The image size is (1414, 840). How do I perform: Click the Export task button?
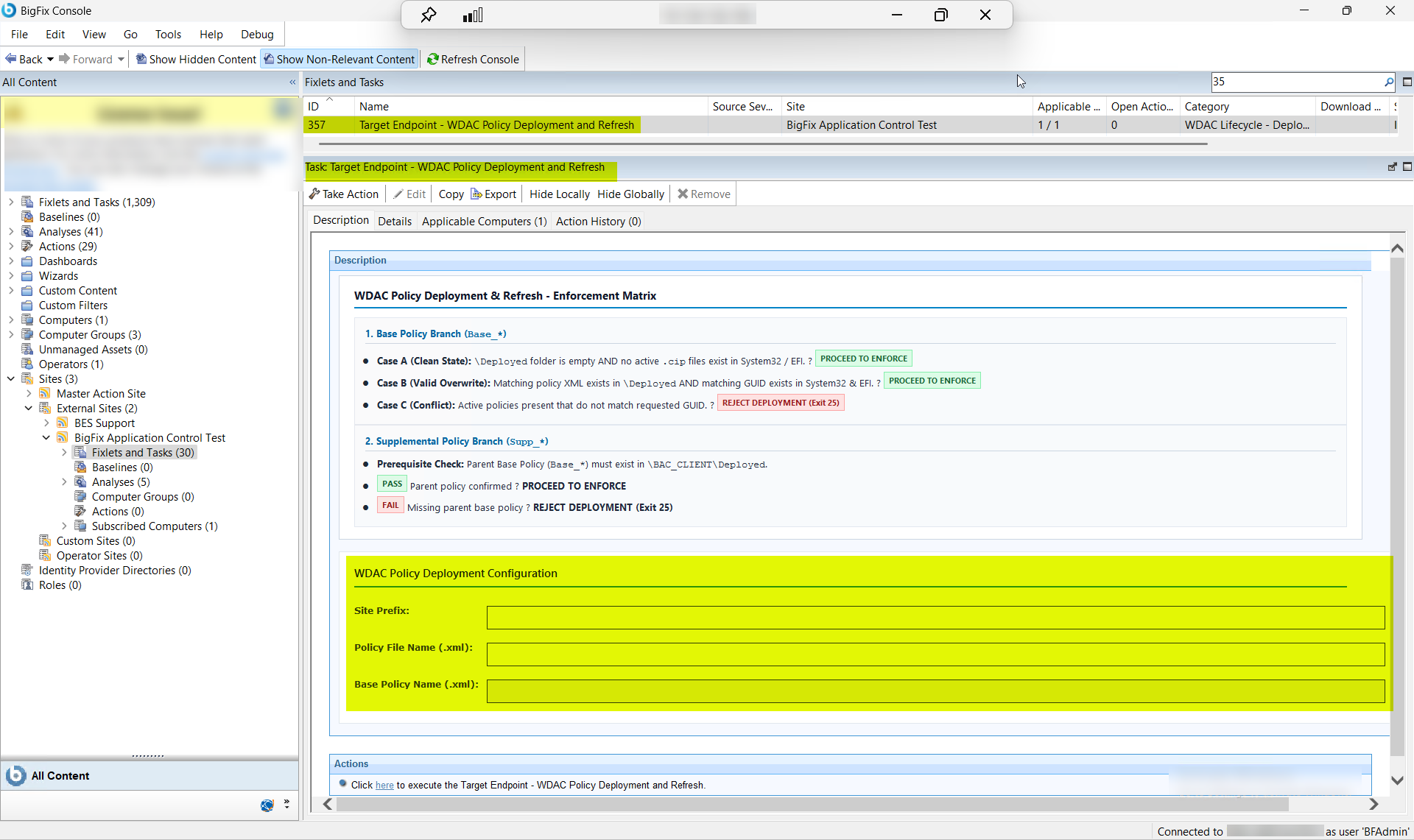pos(493,194)
